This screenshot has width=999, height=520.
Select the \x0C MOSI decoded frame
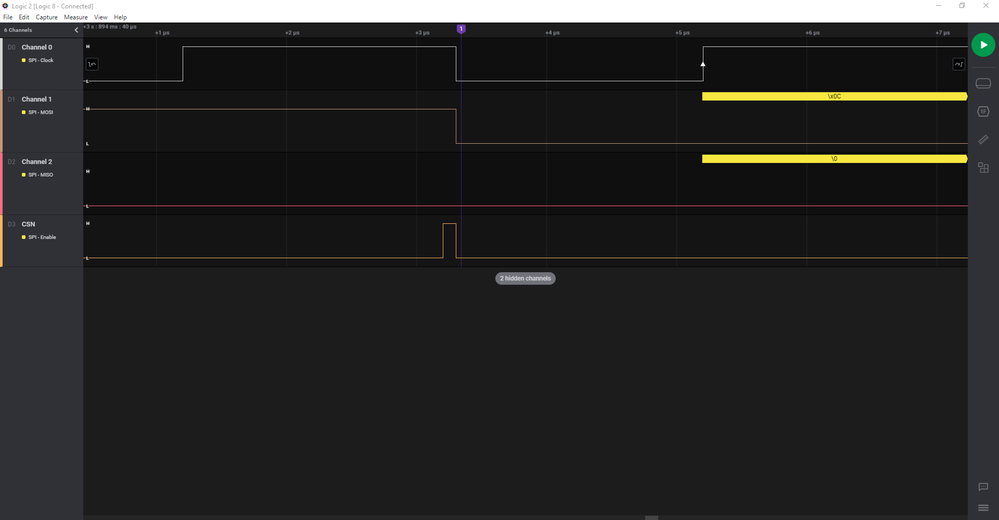click(x=835, y=96)
